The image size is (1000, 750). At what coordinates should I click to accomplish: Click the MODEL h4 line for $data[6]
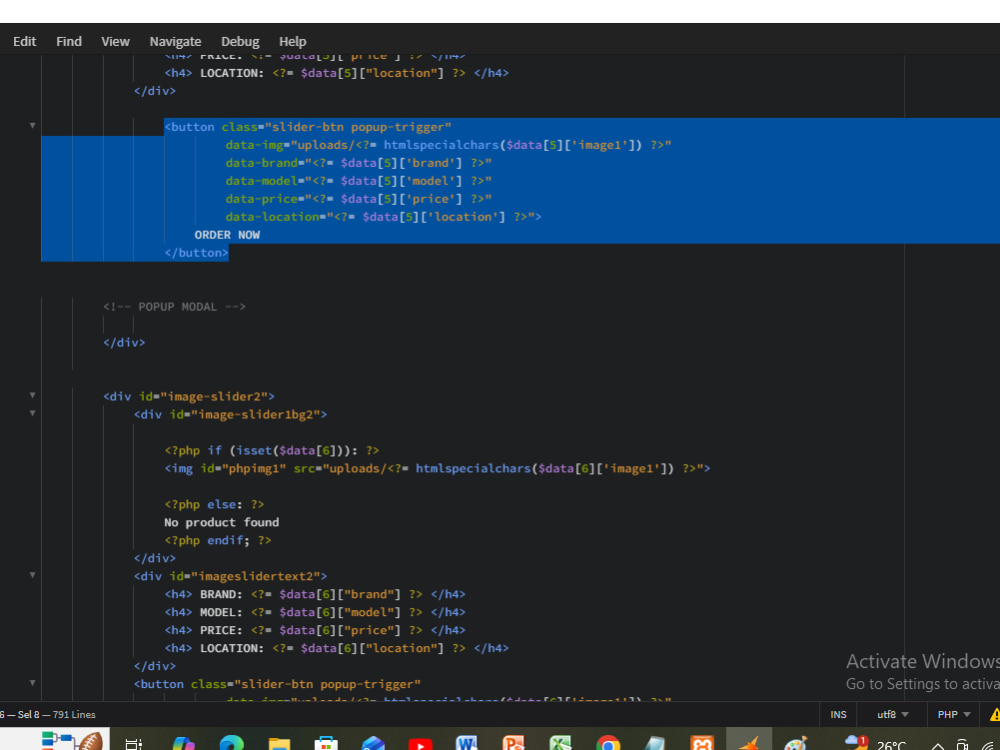click(x=315, y=612)
